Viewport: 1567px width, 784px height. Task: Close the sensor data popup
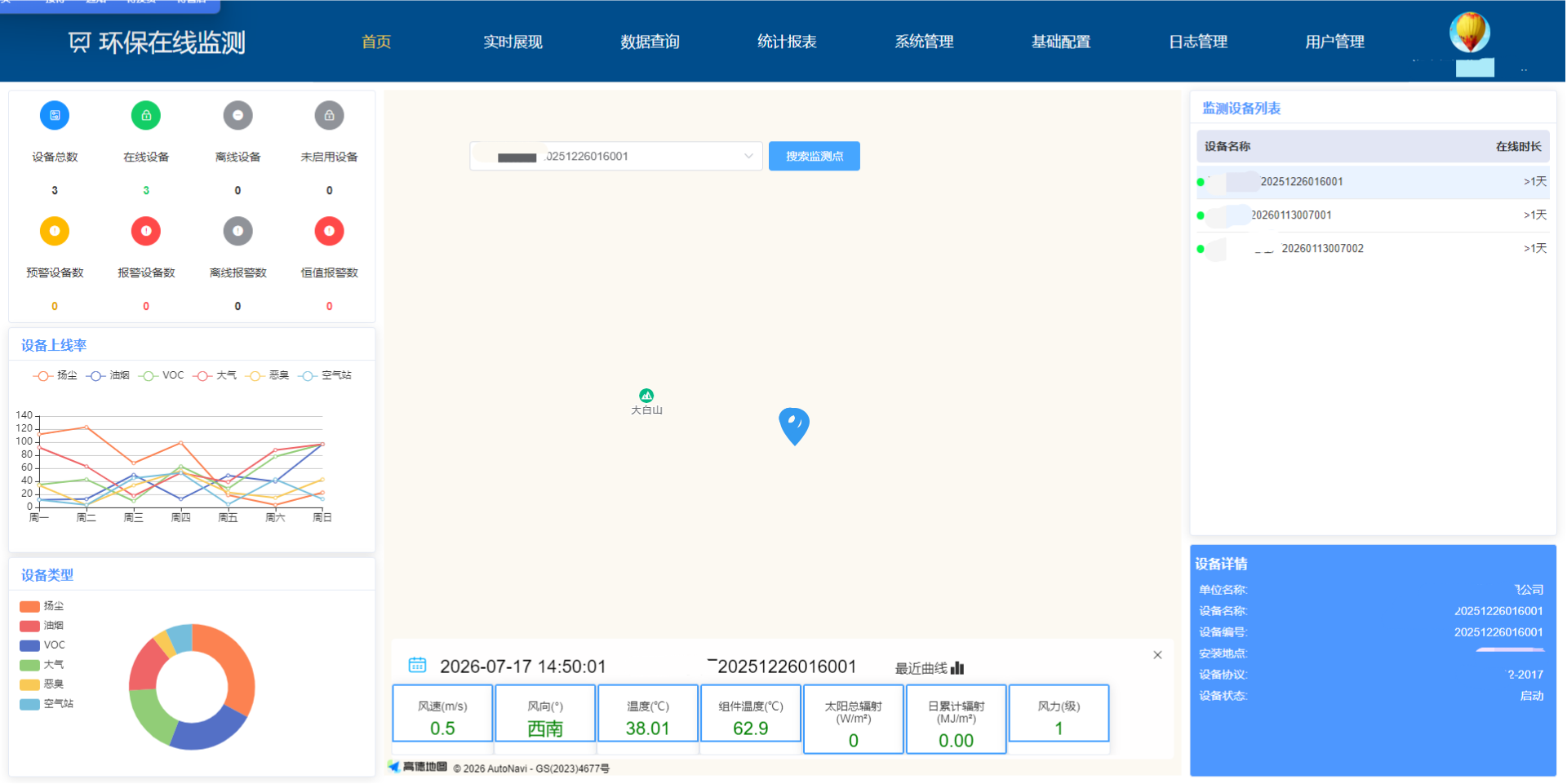(x=1157, y=655)
